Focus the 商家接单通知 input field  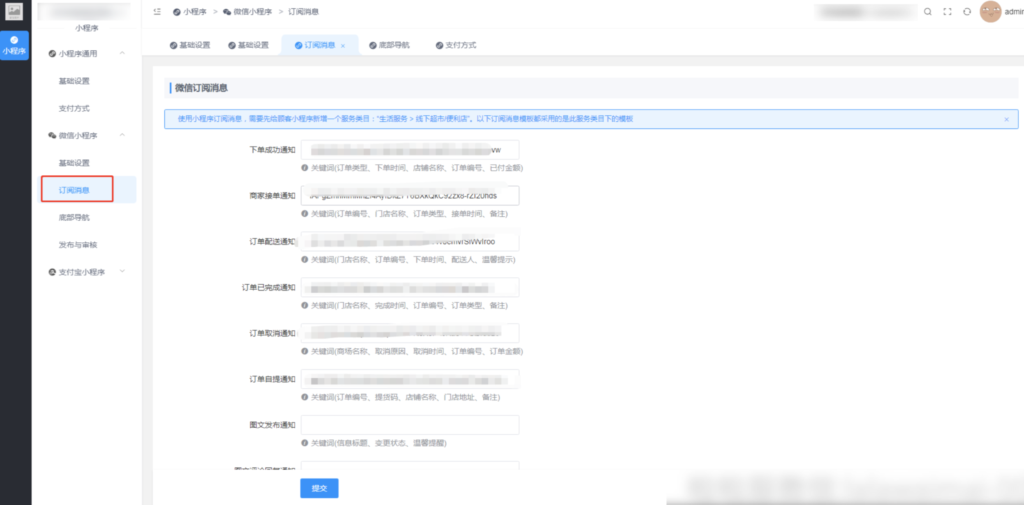tap(410, 195)
